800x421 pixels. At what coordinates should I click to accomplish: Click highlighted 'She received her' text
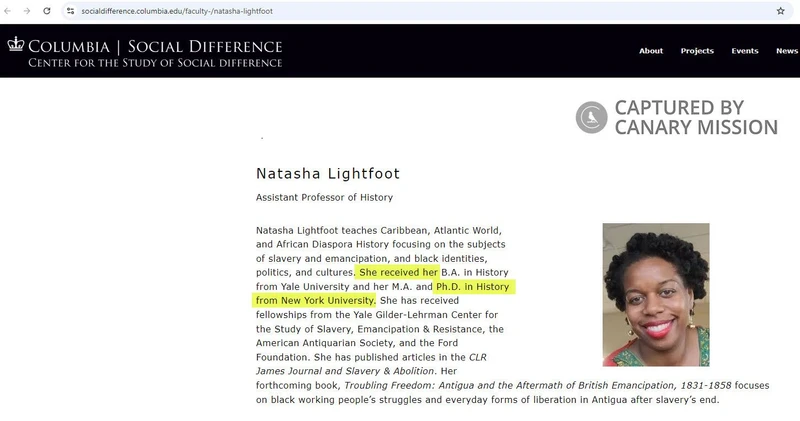tap(398, 273)
